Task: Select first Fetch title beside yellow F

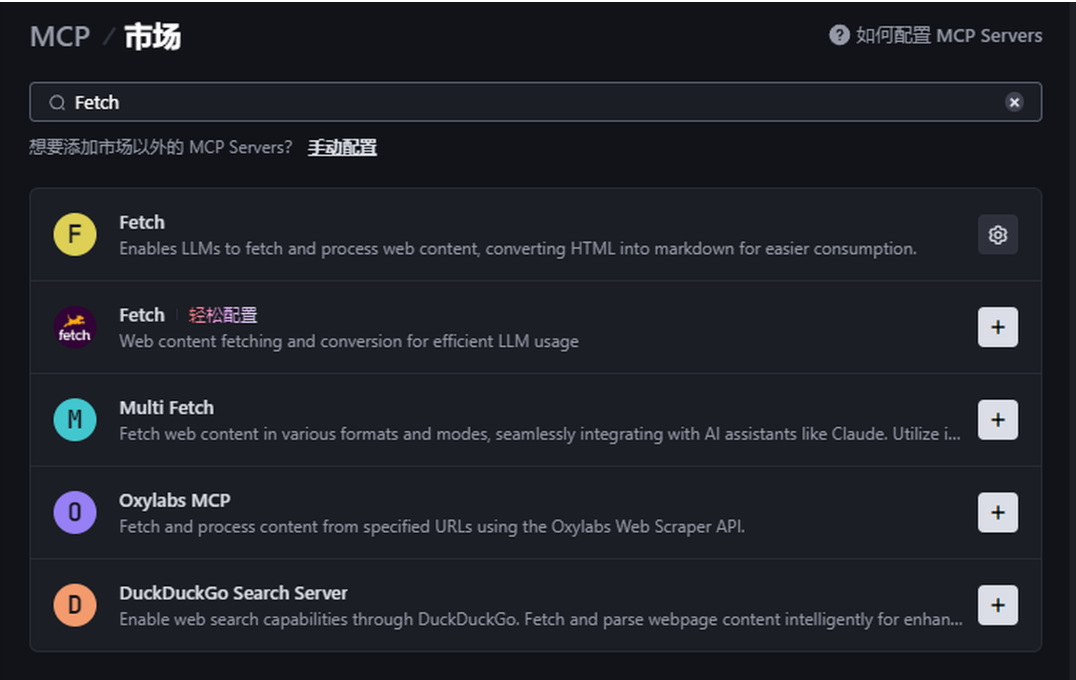Action: coord(142,222)
